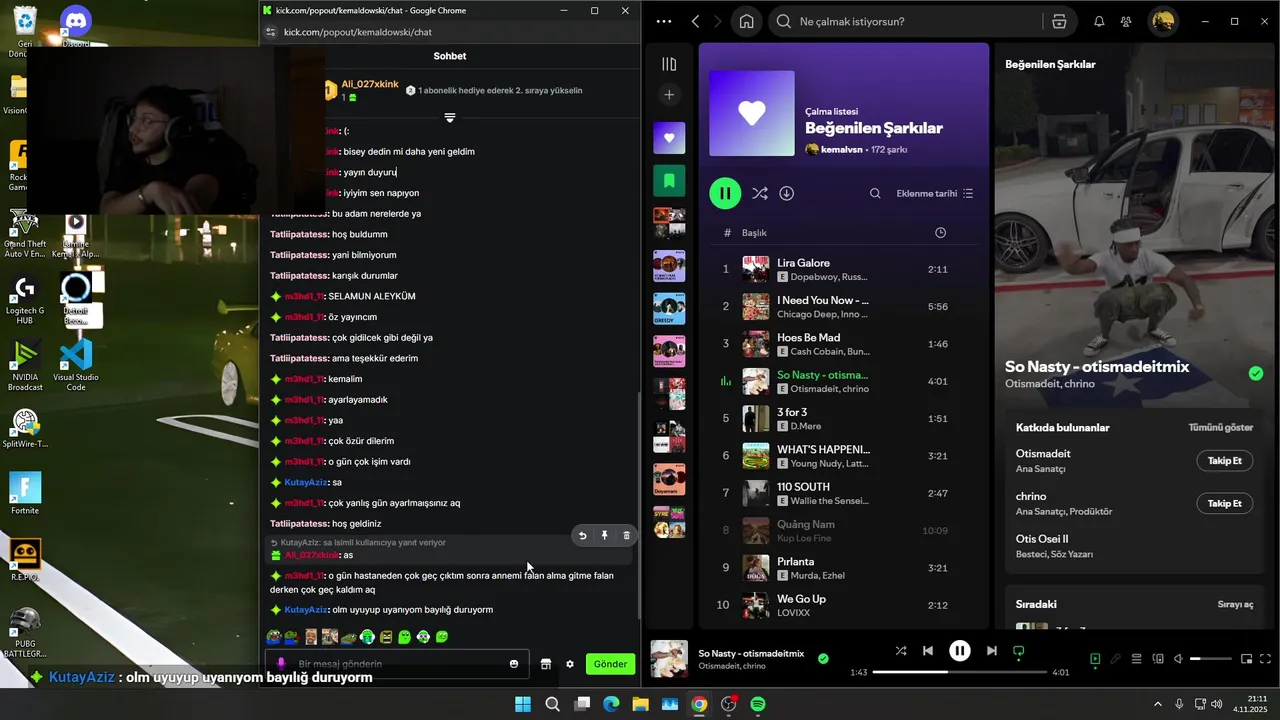Open emoji picker in chat input

[x=514, y=664]
